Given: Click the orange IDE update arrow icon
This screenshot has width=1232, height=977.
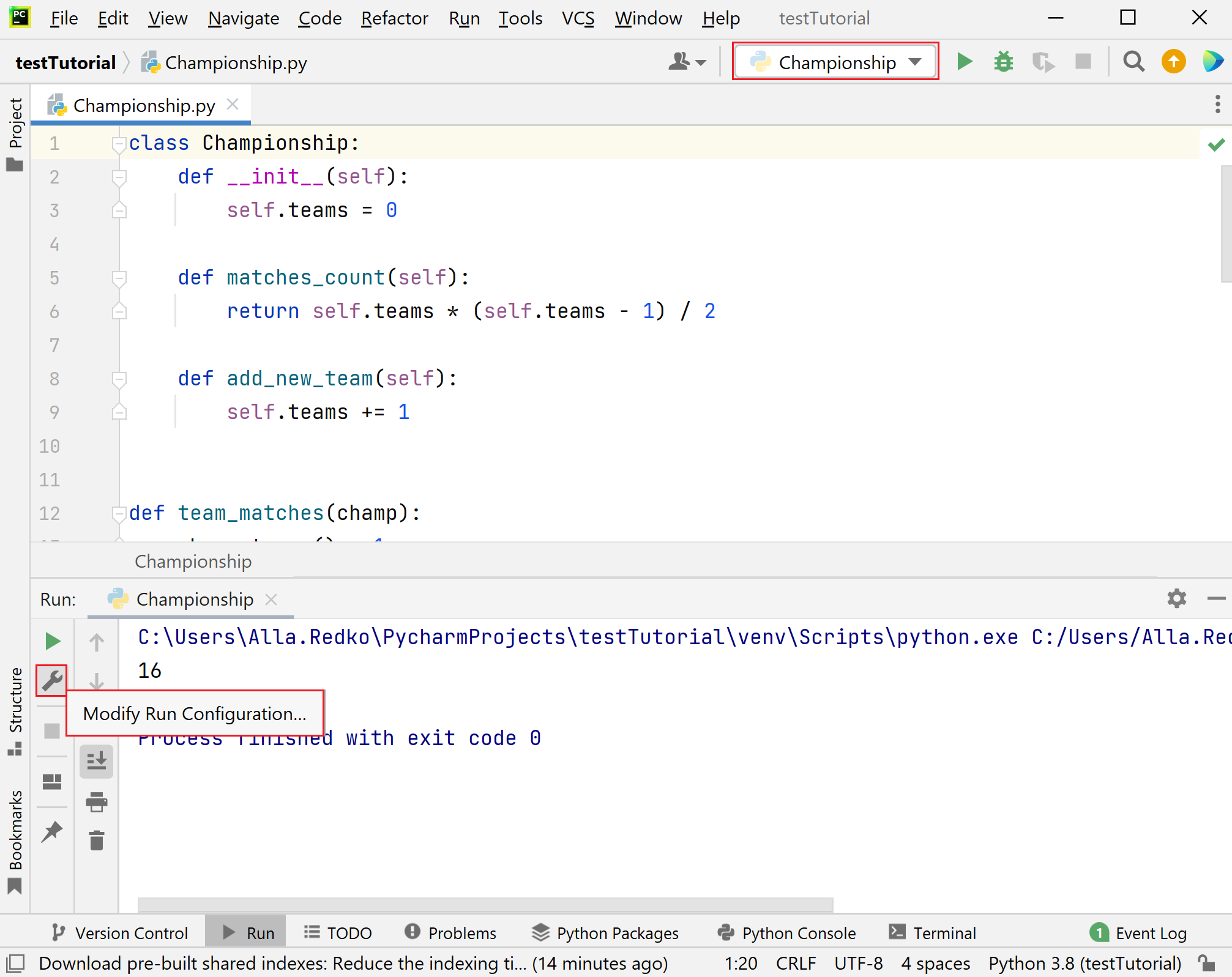Looking at the screenshot, I should click(1173, 62).
